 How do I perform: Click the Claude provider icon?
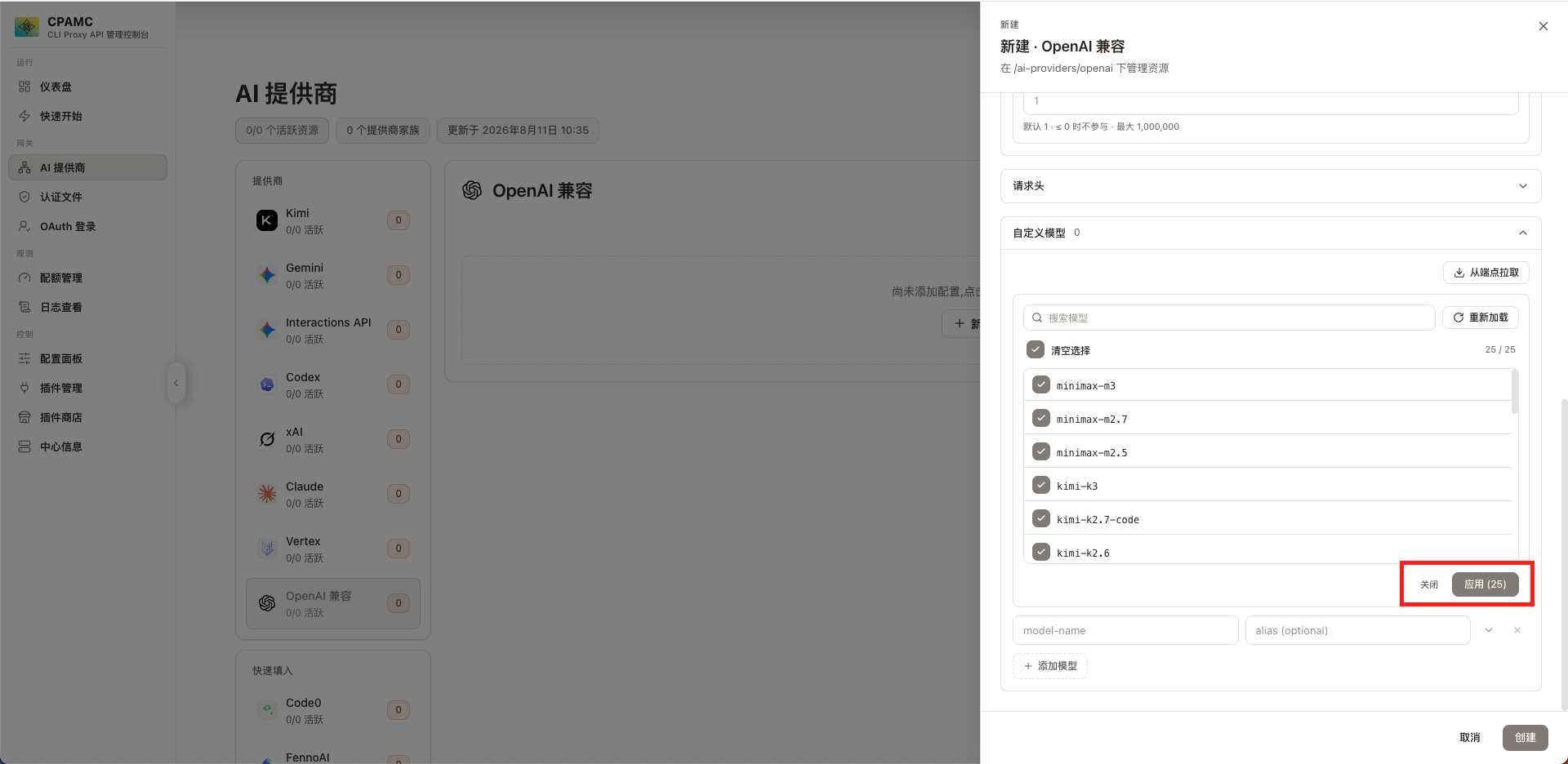[x=267, y=494]
